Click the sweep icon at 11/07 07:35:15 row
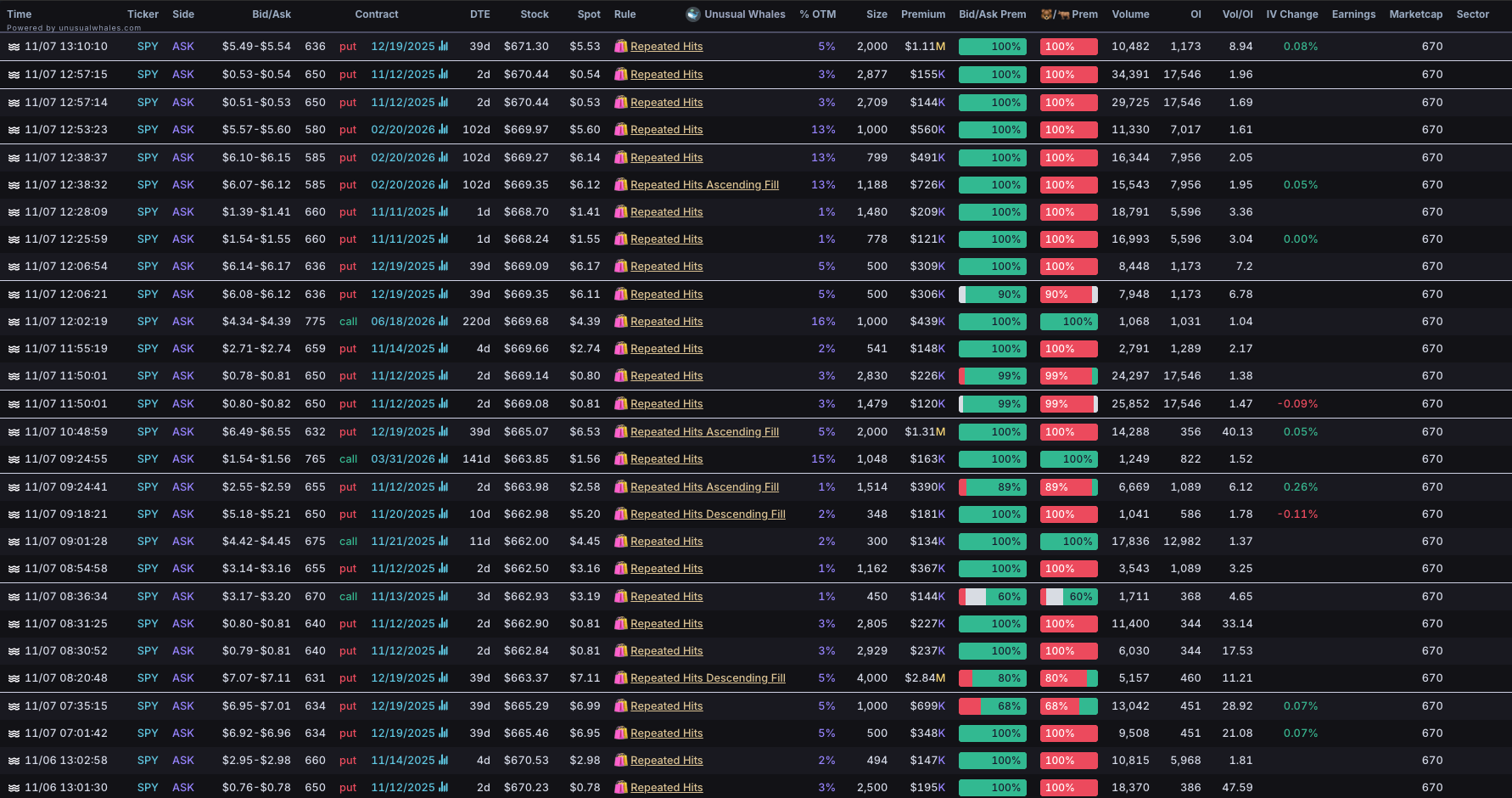1512x798 pixels. click(x=14, y=706)
